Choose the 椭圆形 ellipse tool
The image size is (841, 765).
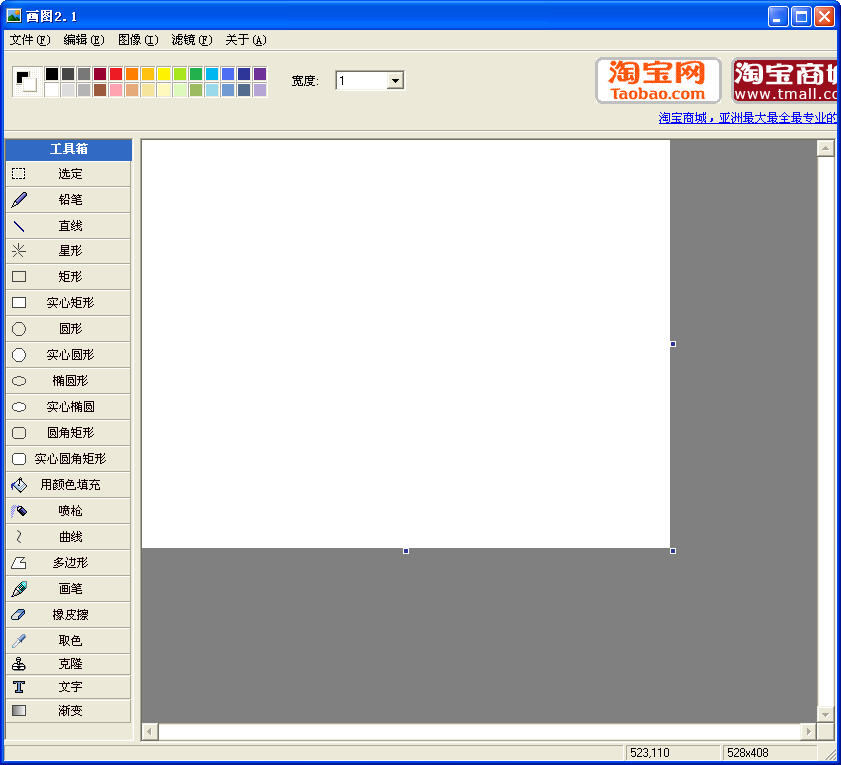[67, 381]
